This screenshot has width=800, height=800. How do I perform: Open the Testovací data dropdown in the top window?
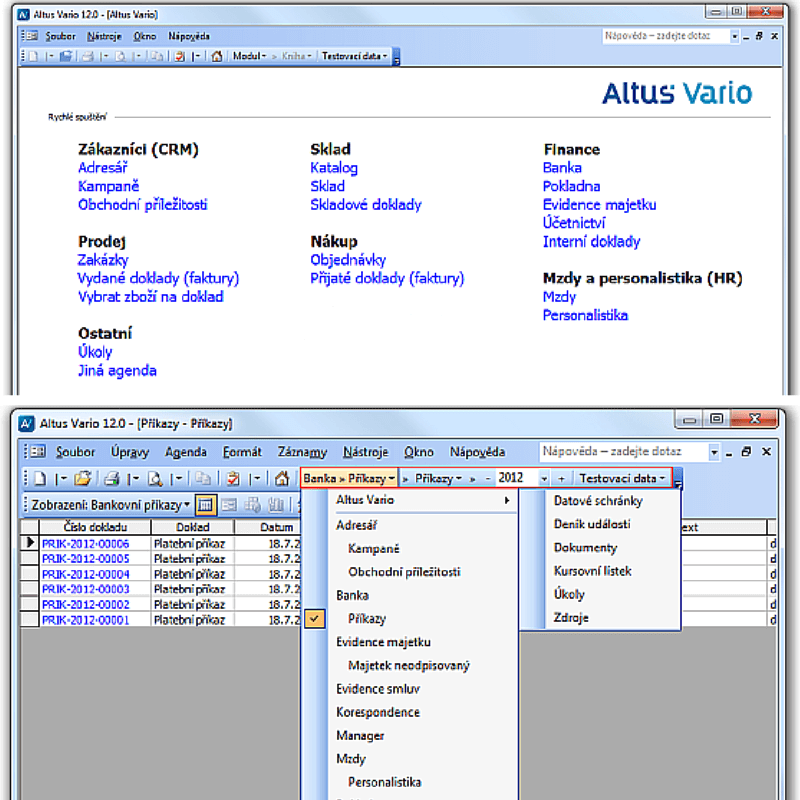coord(354,56)
